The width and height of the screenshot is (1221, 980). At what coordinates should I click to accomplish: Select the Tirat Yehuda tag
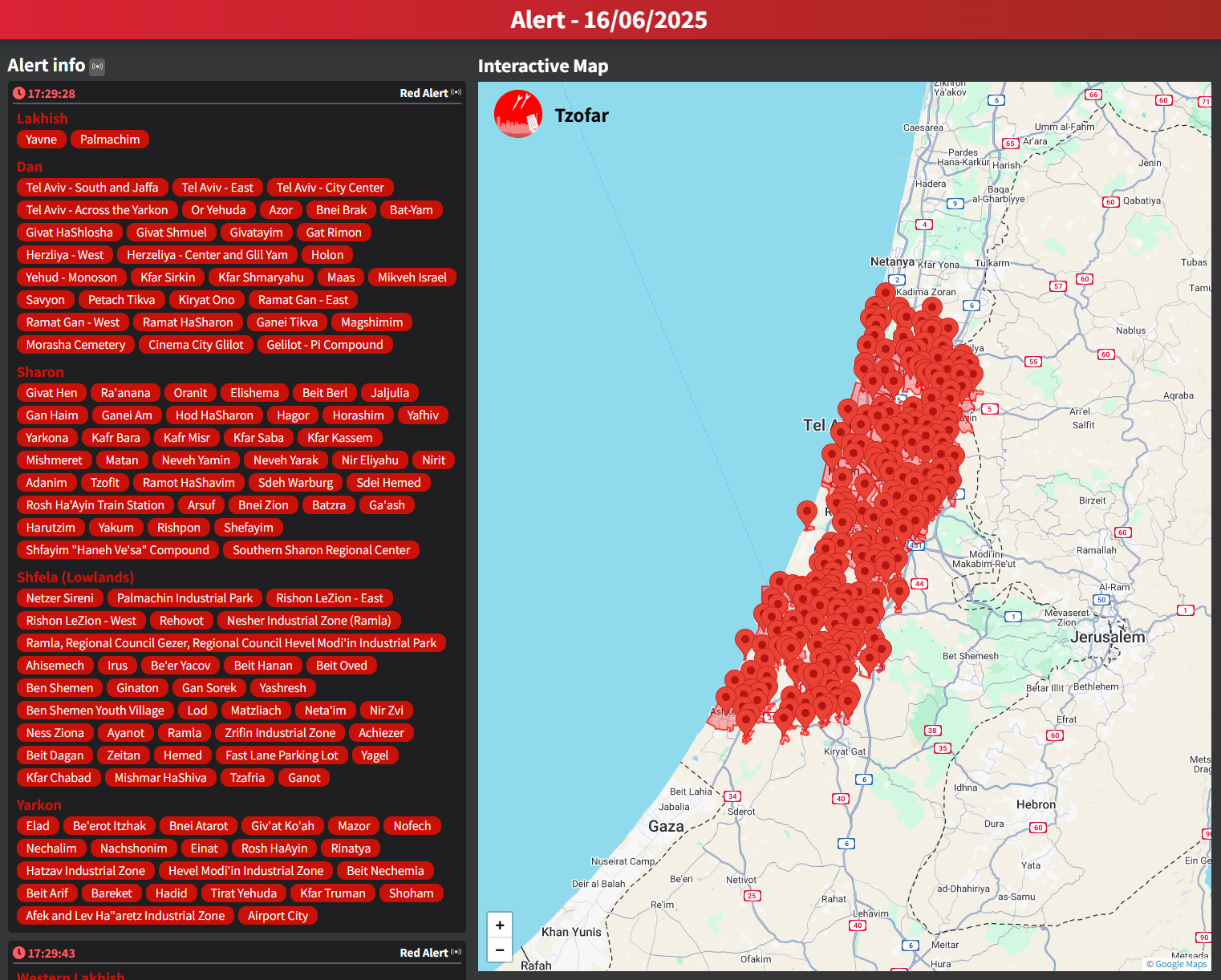pos(244,893)
